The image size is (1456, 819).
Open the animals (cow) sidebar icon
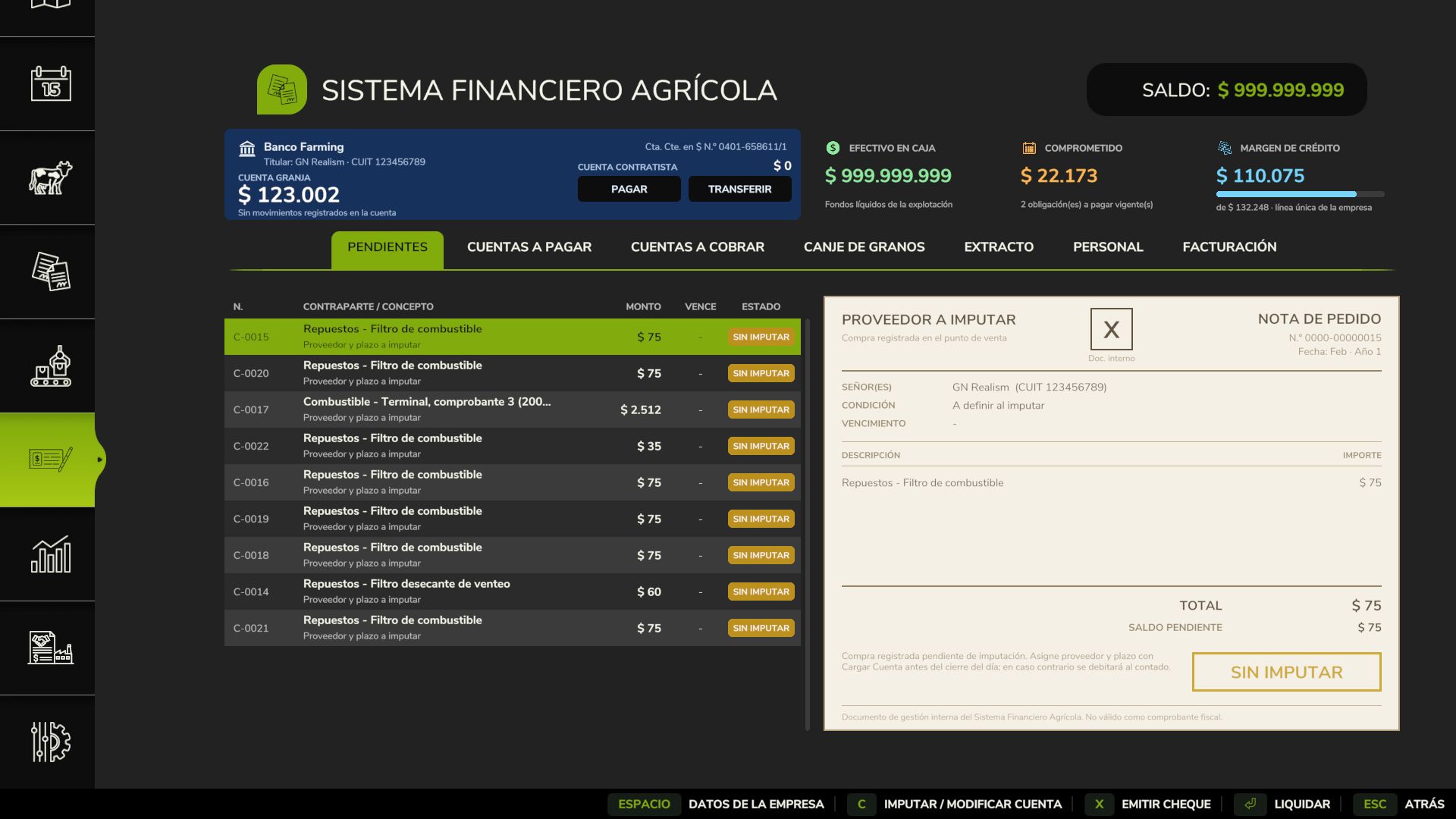click(x=51, y=177)
